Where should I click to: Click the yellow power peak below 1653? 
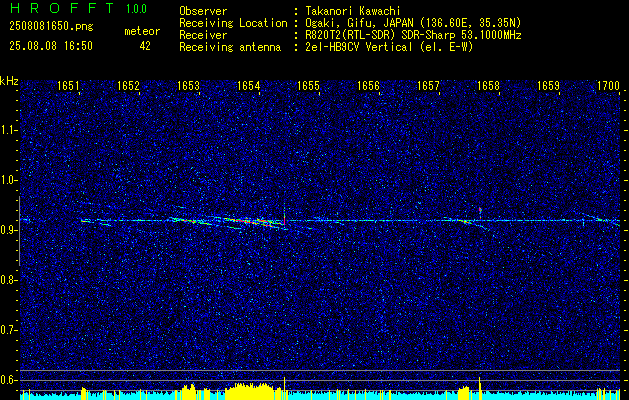click(189, 392)
